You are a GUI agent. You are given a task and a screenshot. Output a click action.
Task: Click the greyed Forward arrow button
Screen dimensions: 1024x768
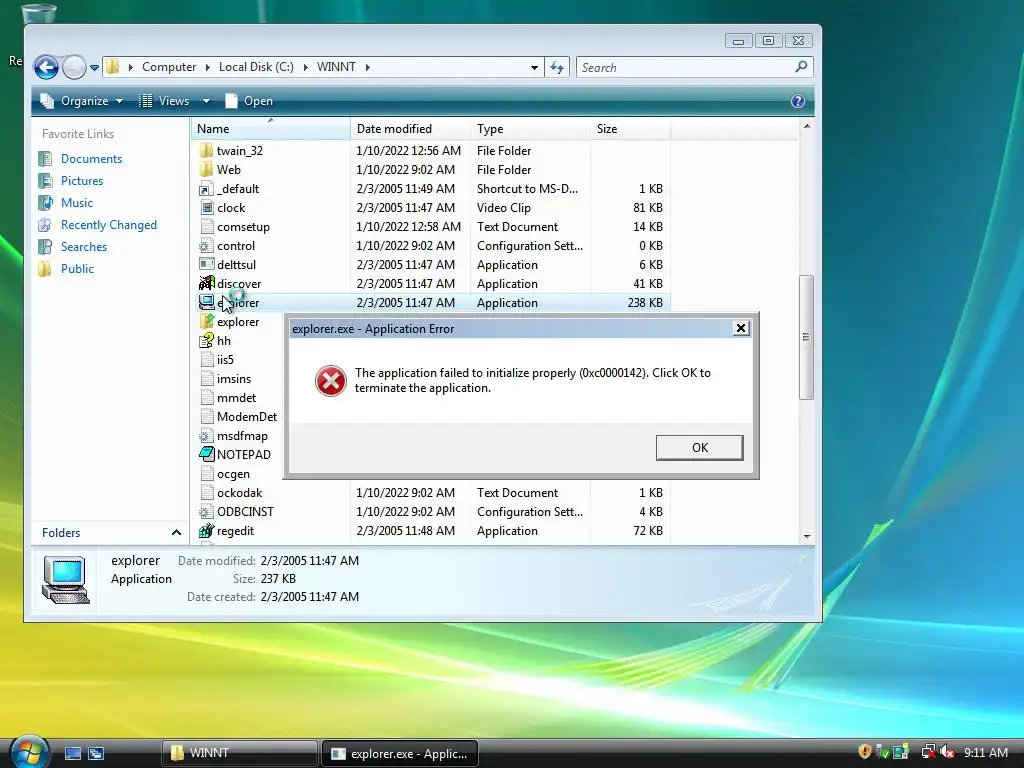[x=74, y=67]
